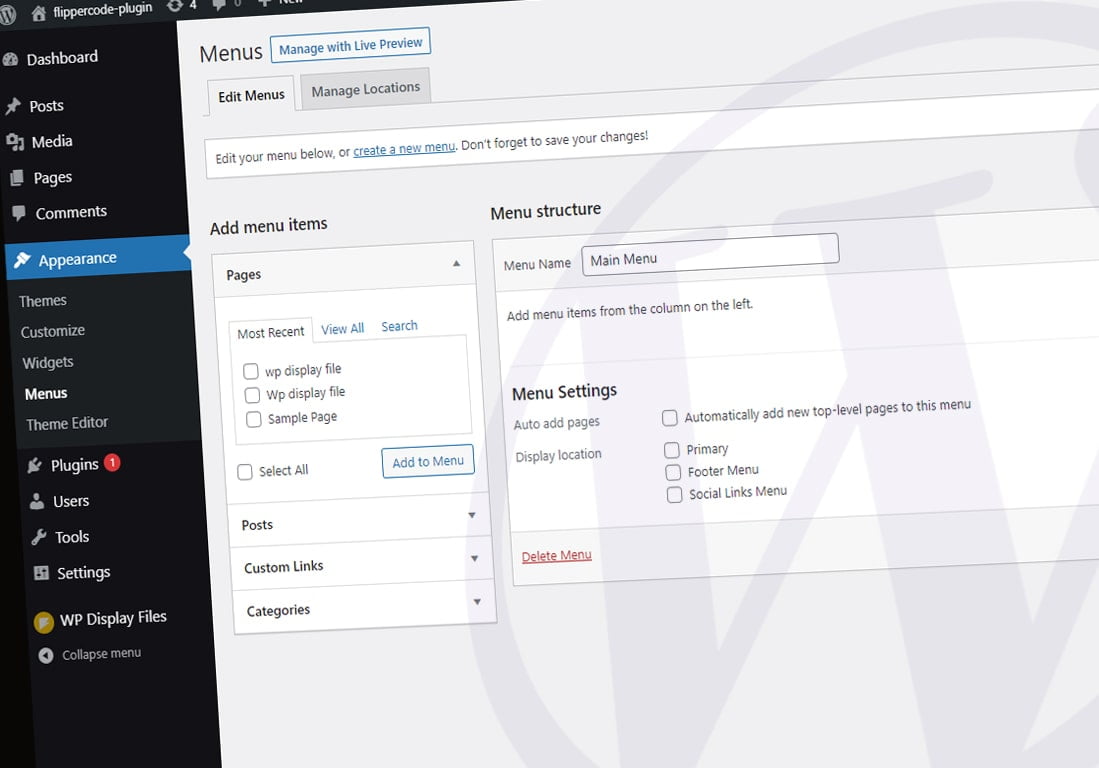Screen dimensions: 1099x768
Task: Switch to the Manage Locations tab
Action: [364, 89]
